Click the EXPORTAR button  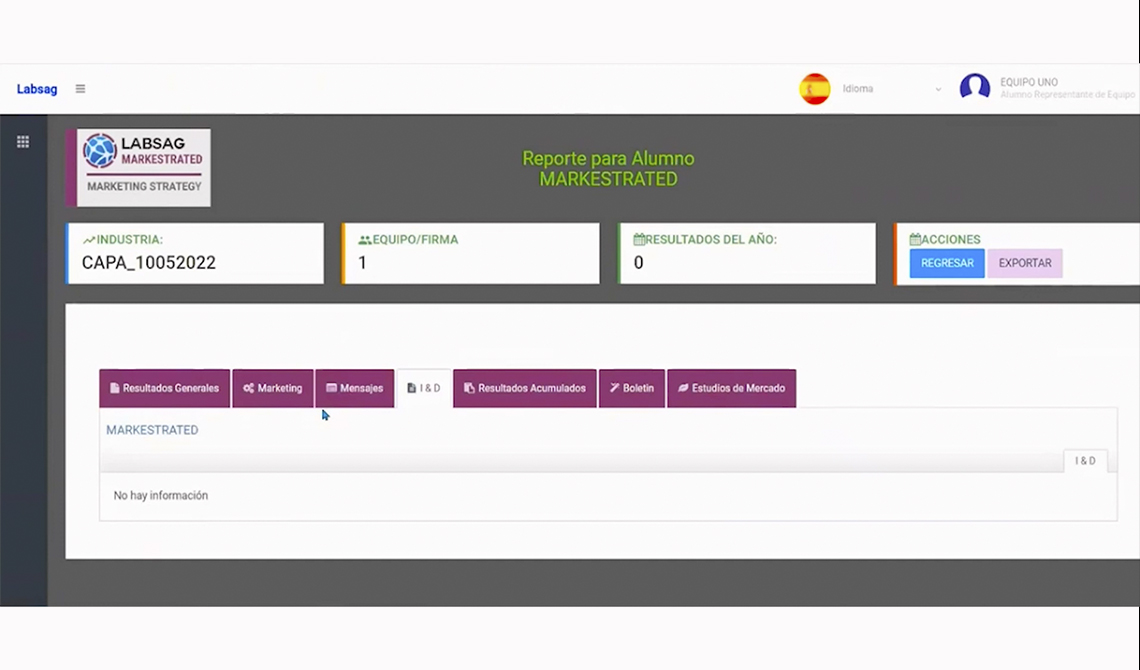point(1024,263)
